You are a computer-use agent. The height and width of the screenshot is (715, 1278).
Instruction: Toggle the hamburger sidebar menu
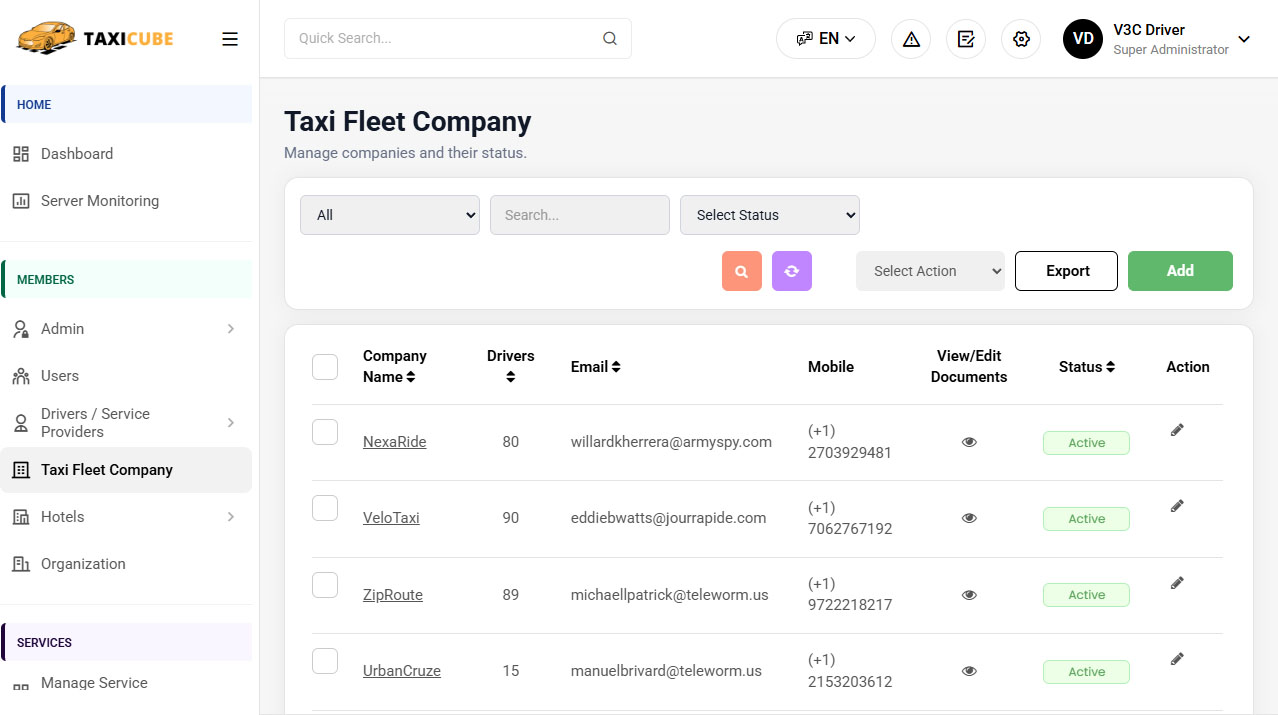[x=230, y=39]
